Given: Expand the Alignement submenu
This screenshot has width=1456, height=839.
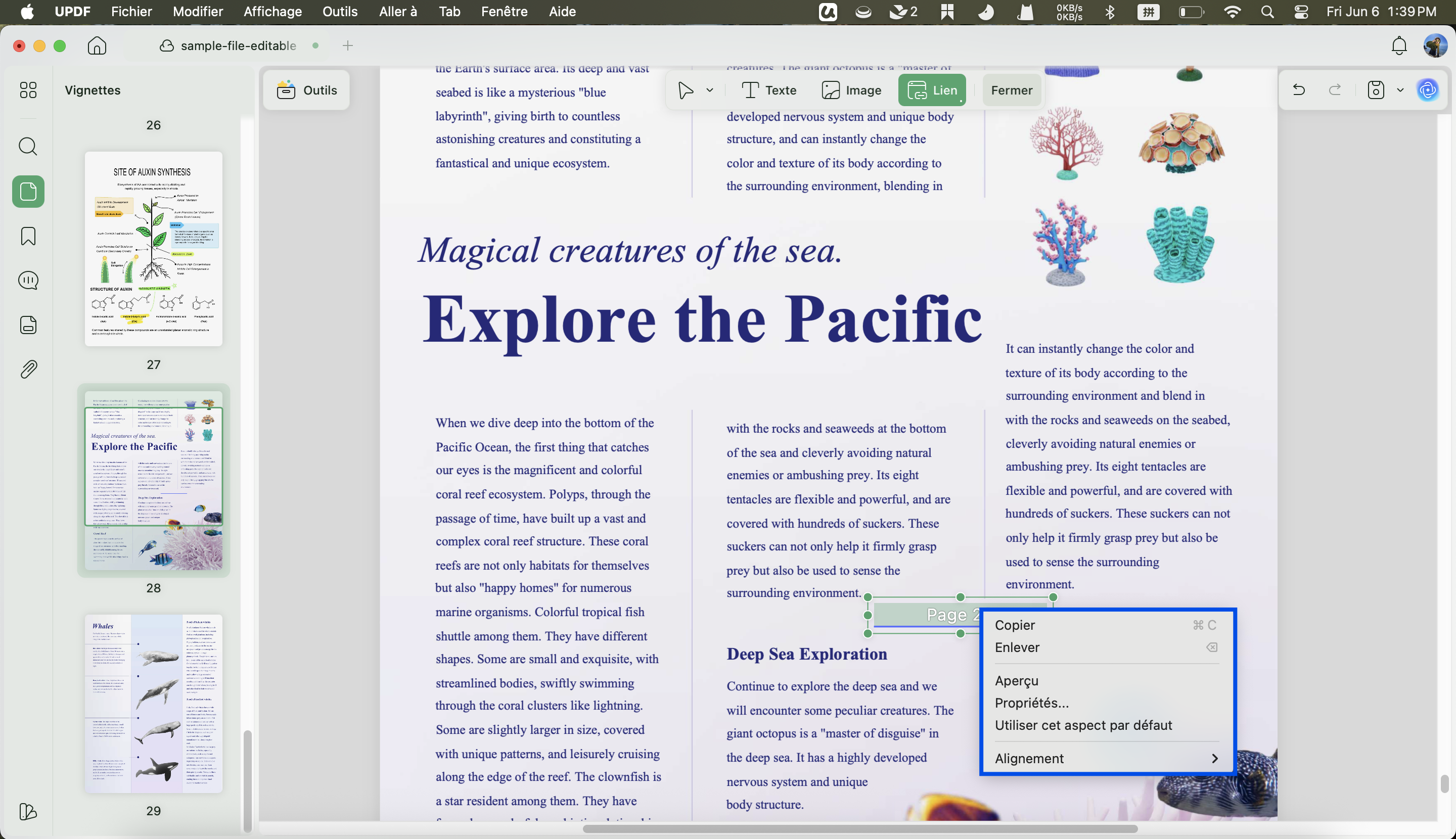Looking at the screenshot, I should [x=1107, y=758].
